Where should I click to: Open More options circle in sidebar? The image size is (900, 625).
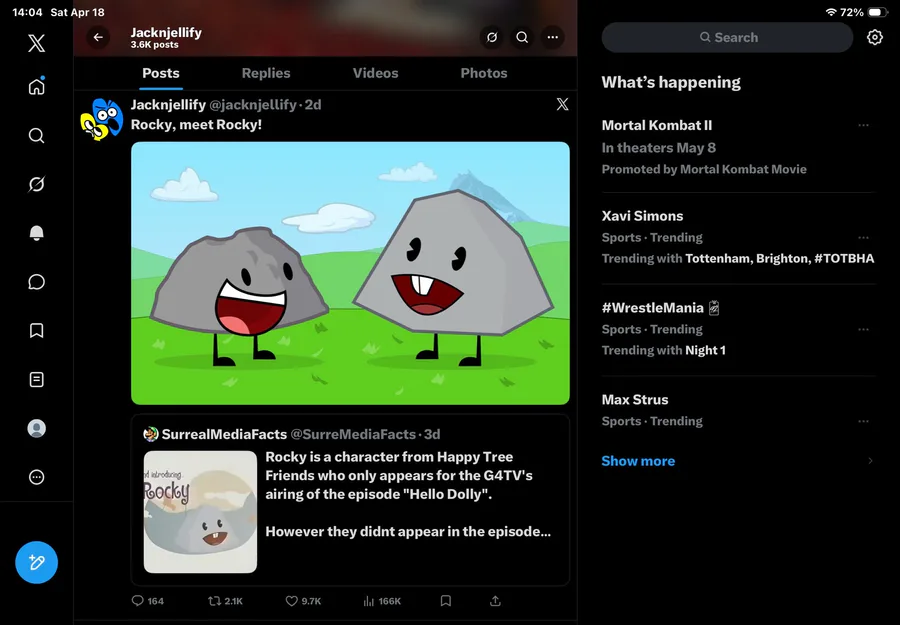coord(36,477)
